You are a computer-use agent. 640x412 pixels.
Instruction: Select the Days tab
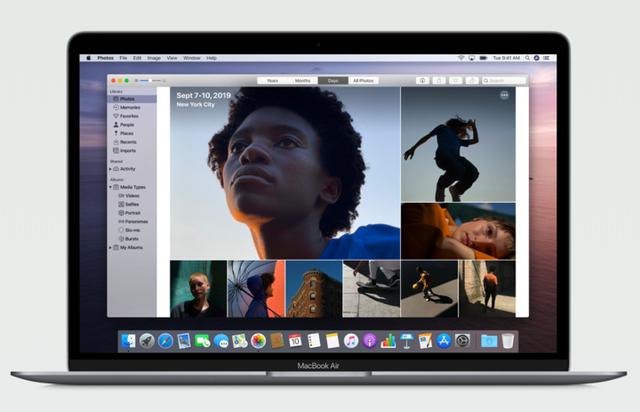pyautogui.click(x=333, y=81)
